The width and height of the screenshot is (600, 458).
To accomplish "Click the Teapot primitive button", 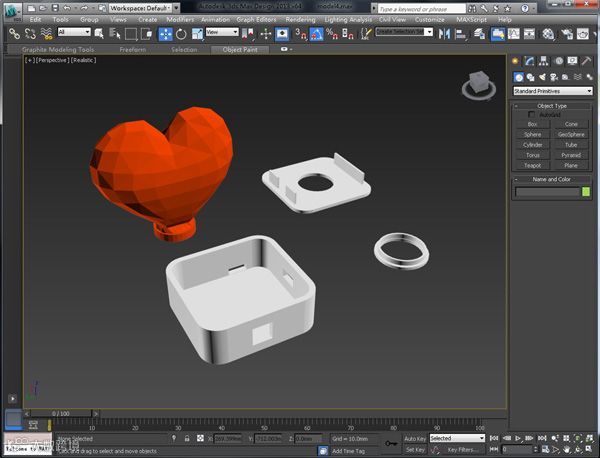I will click(532, 165).
